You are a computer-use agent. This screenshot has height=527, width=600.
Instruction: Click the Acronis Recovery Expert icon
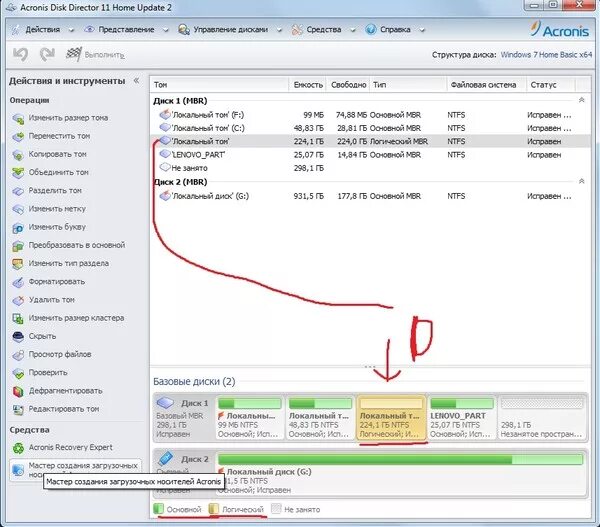18,448
